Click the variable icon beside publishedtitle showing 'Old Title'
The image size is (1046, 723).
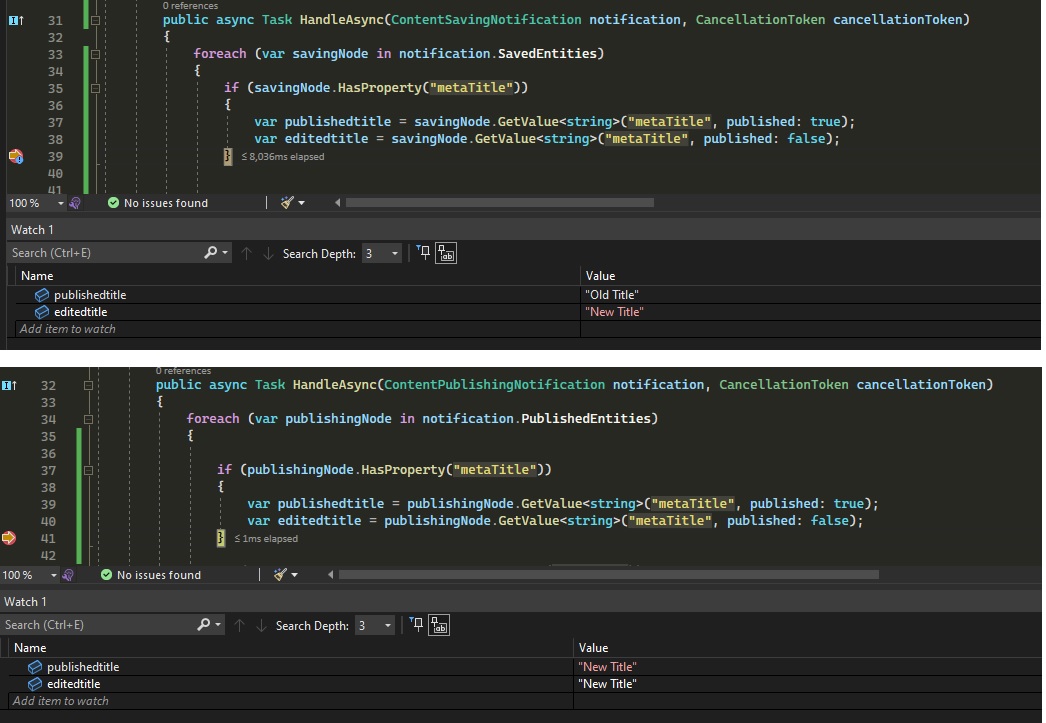[41, 295]
